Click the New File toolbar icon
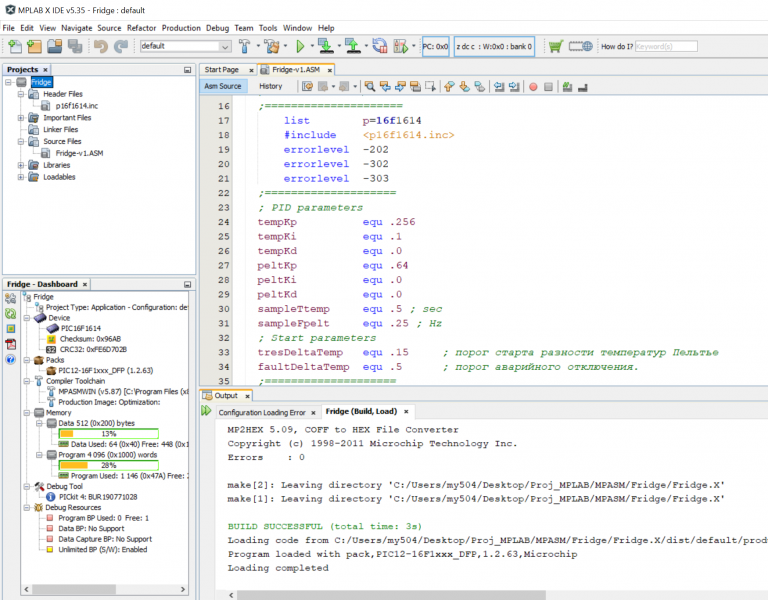The height and width of the screenshot is (600, 768). click(15, 47)
